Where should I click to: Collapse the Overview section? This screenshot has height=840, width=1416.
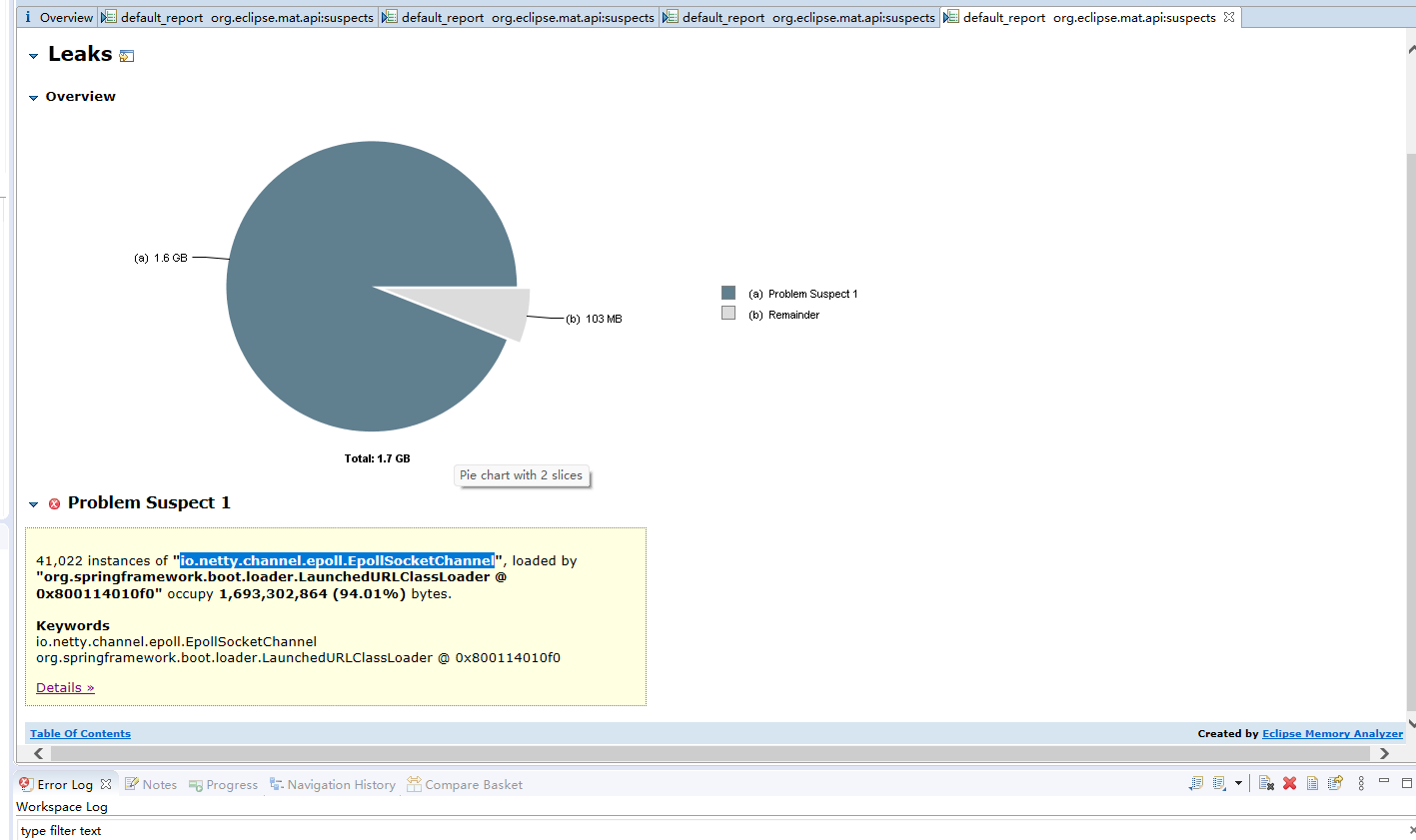pos(34,98)
